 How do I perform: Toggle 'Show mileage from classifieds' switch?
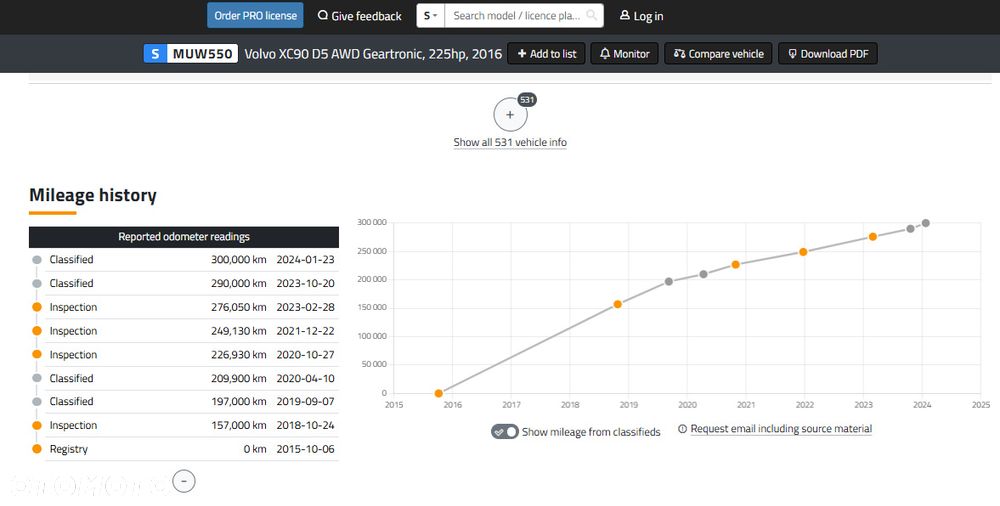504,432
